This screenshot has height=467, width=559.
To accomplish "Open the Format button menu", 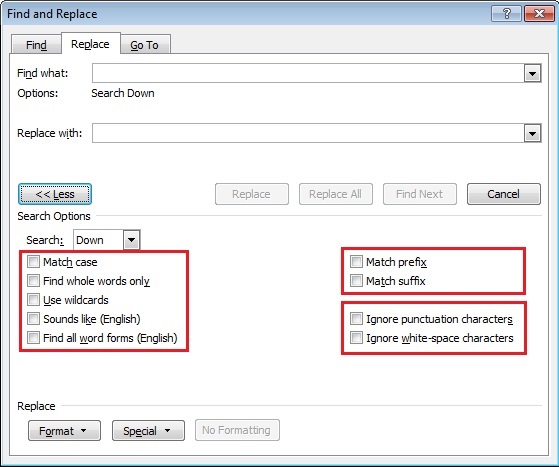I will point(64,431).
